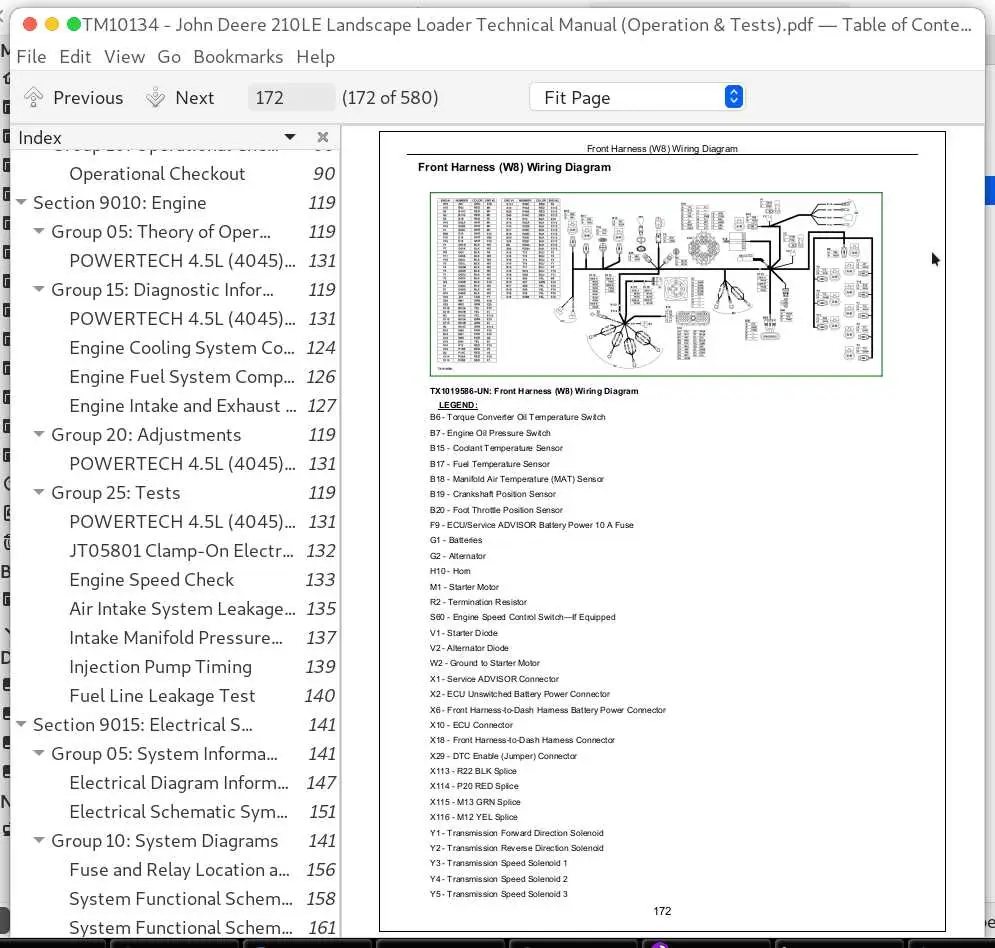Open the Bookmarks menu
This screenshot has height=948, width=995.
coord(238,57)
